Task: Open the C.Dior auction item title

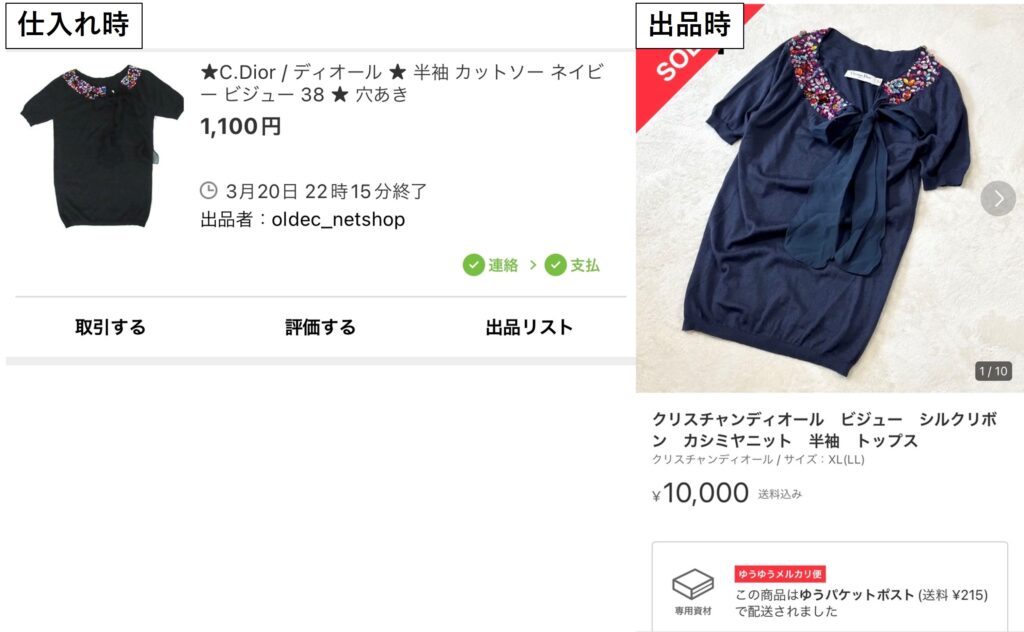Action: [x=402, y=83]
